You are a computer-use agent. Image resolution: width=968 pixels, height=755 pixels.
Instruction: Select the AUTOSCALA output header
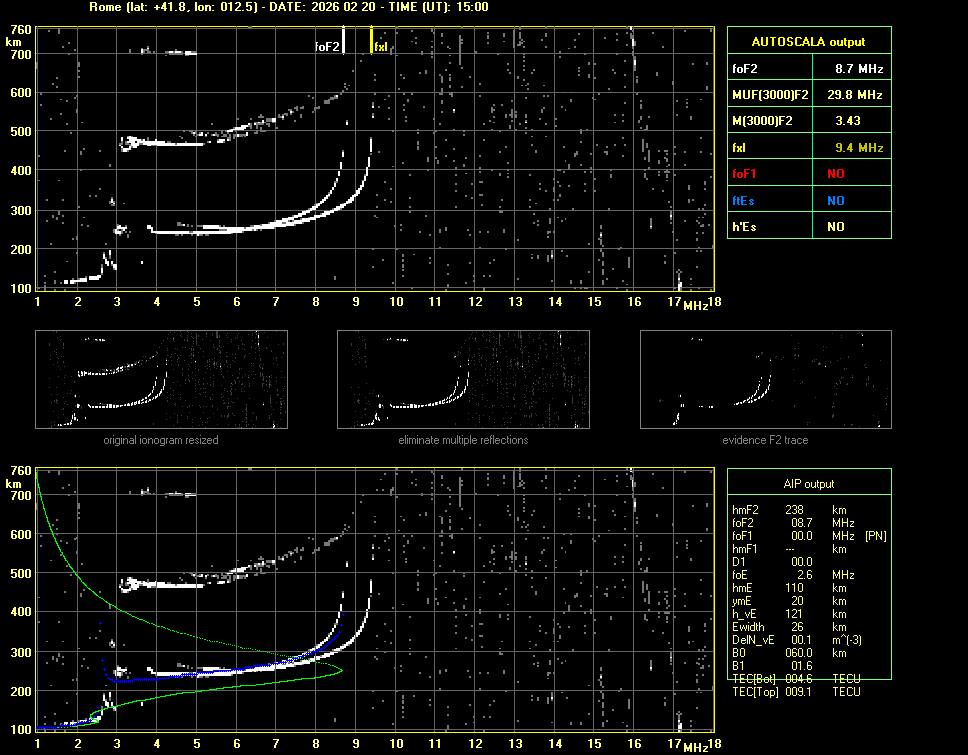click(808, 42)
